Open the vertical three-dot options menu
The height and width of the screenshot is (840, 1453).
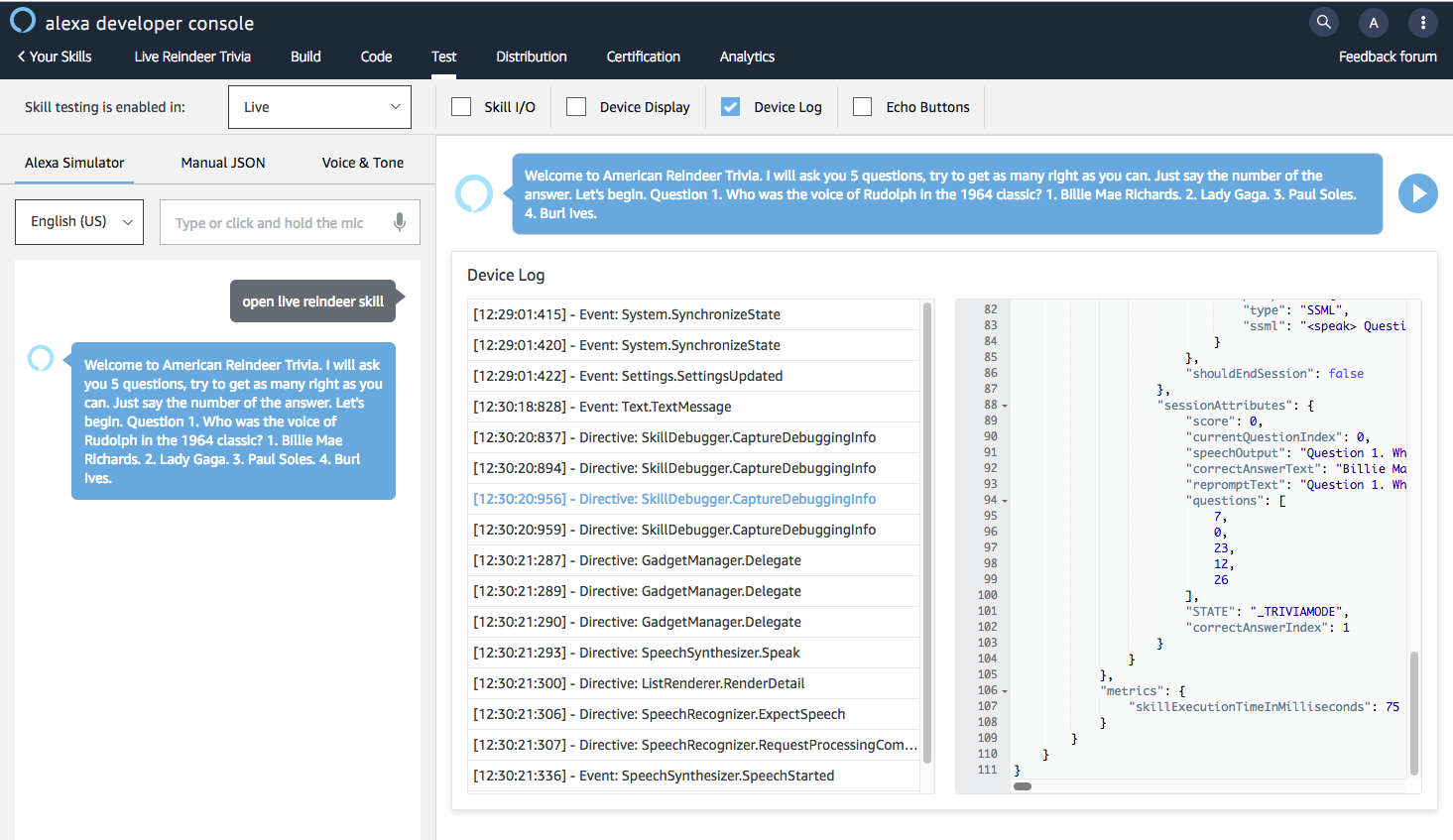1422,22
